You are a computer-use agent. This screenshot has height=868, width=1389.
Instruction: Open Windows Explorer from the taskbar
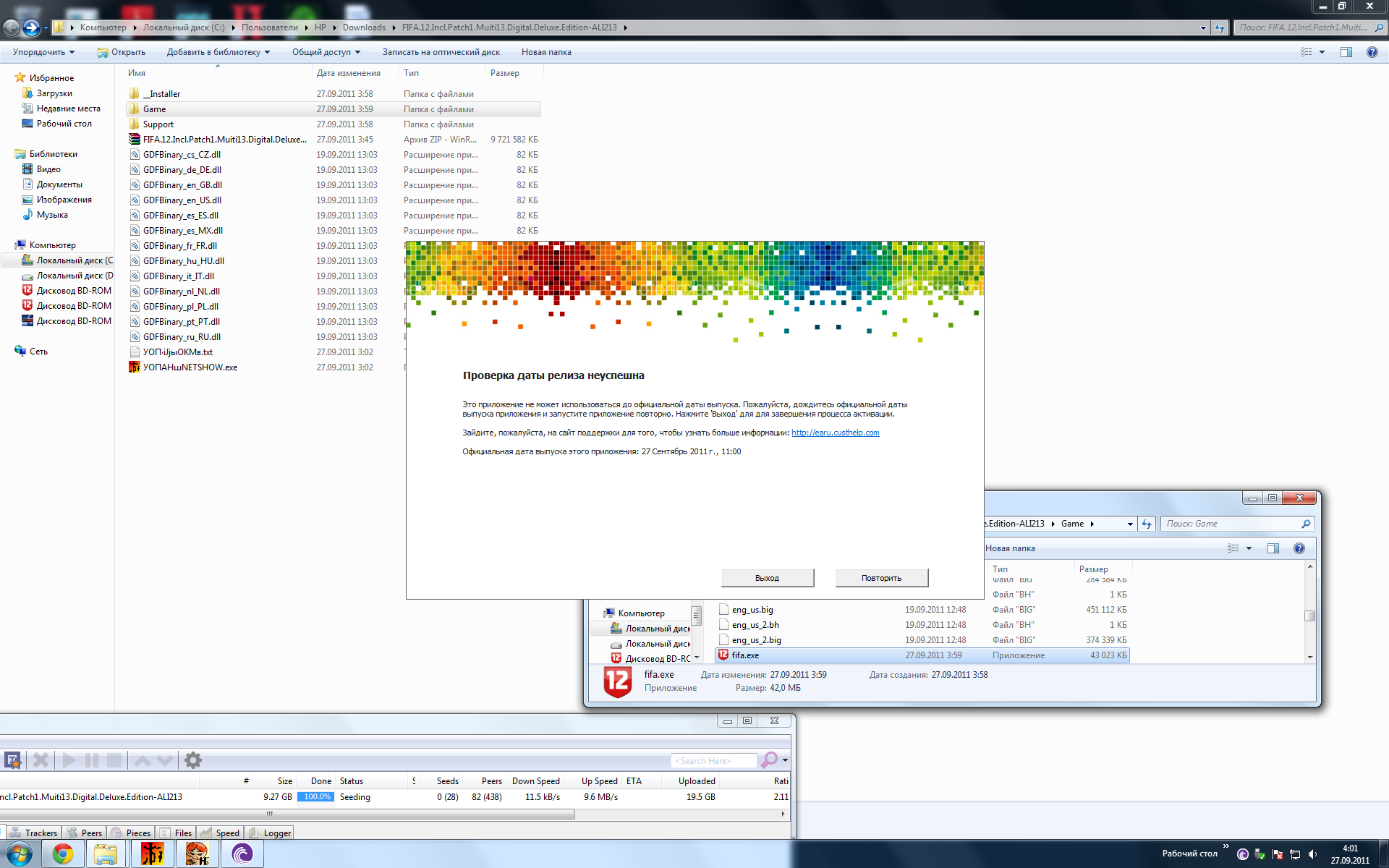pos(106,854)
